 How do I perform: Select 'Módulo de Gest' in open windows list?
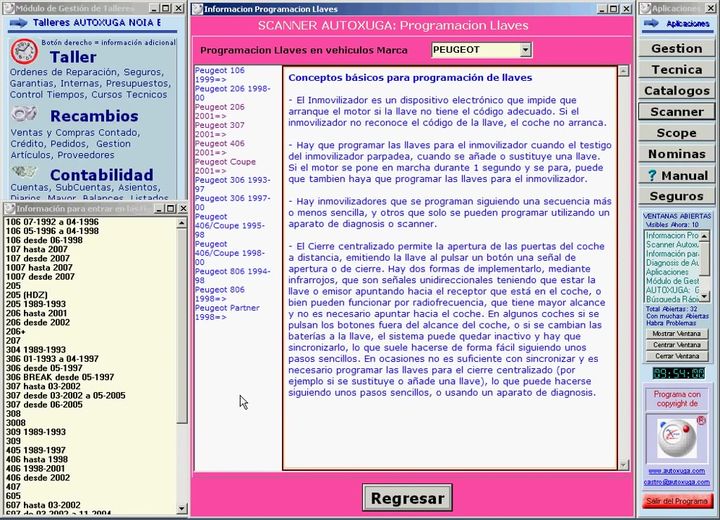tap(672, 281)
